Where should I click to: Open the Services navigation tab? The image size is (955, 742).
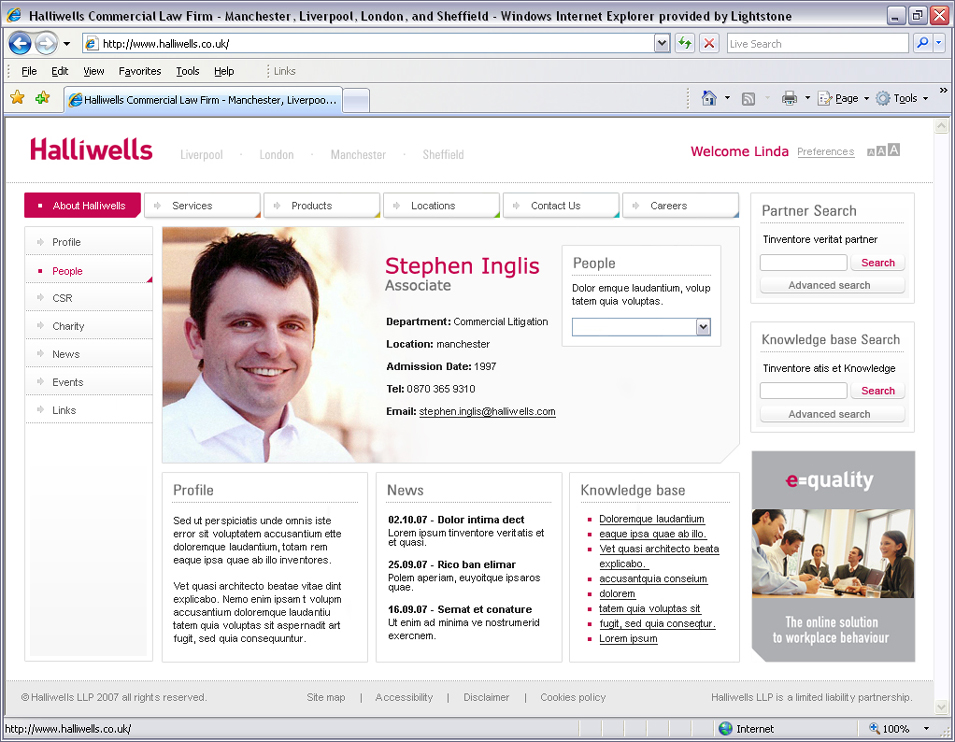[203, 205]
